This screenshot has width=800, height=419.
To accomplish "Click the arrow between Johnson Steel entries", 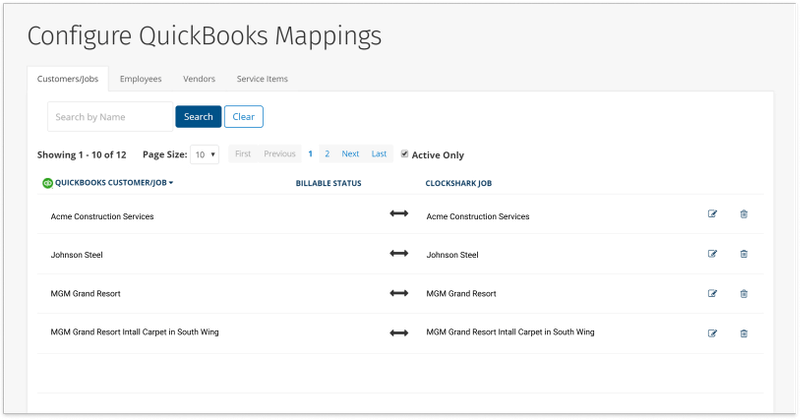I will pos(399,253).
